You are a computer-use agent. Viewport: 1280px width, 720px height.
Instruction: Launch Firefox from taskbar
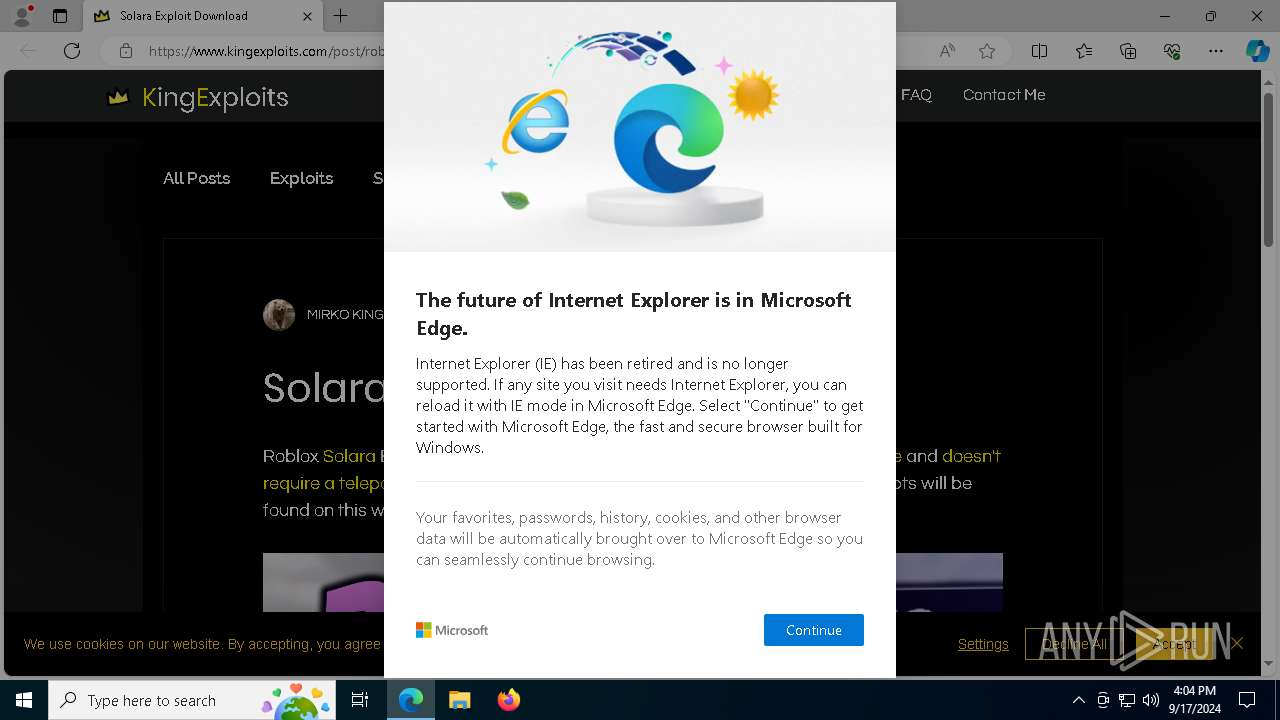(x=508, y=700)
